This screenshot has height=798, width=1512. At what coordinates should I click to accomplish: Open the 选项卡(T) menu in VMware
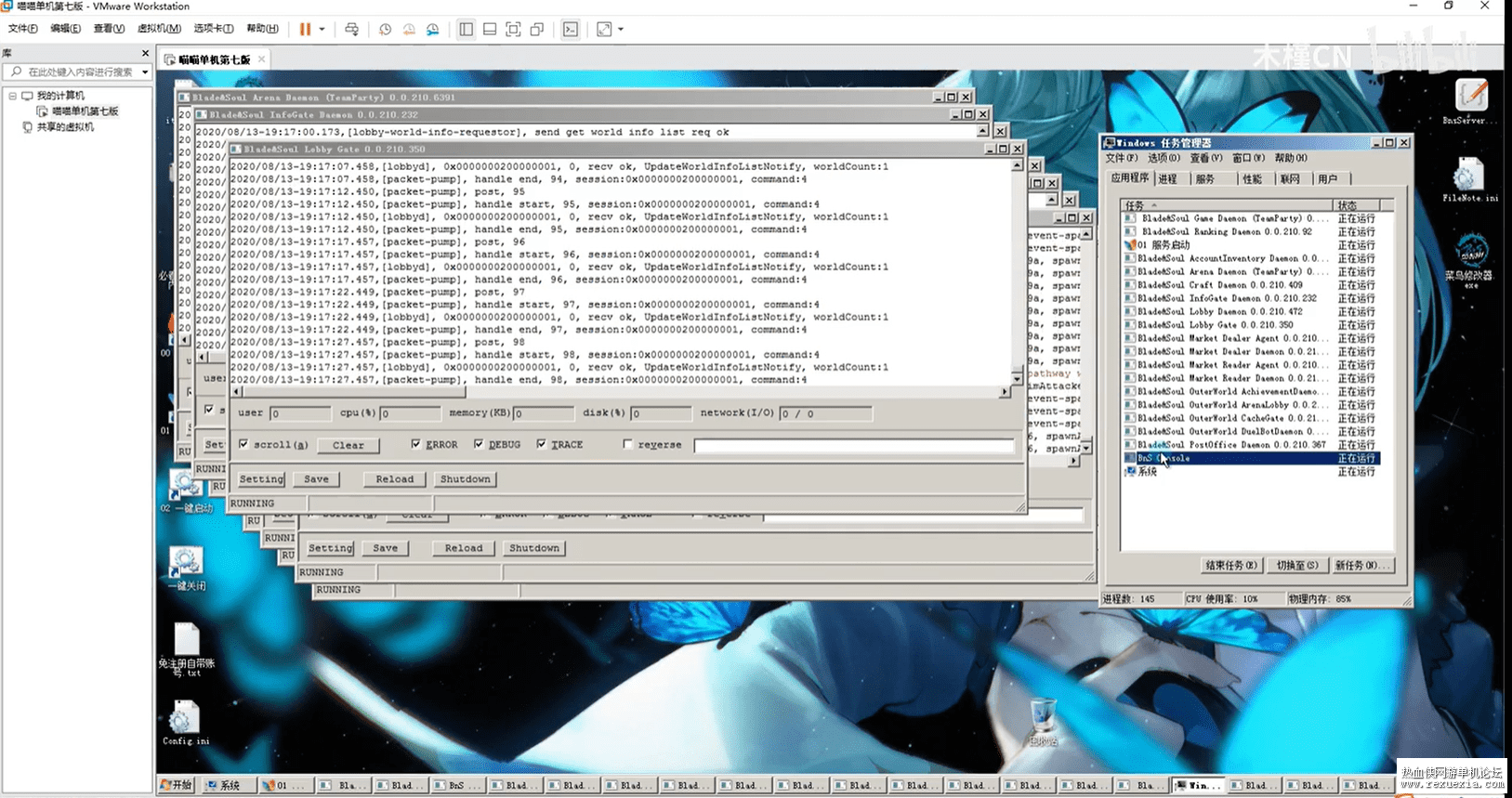[214, 29]
